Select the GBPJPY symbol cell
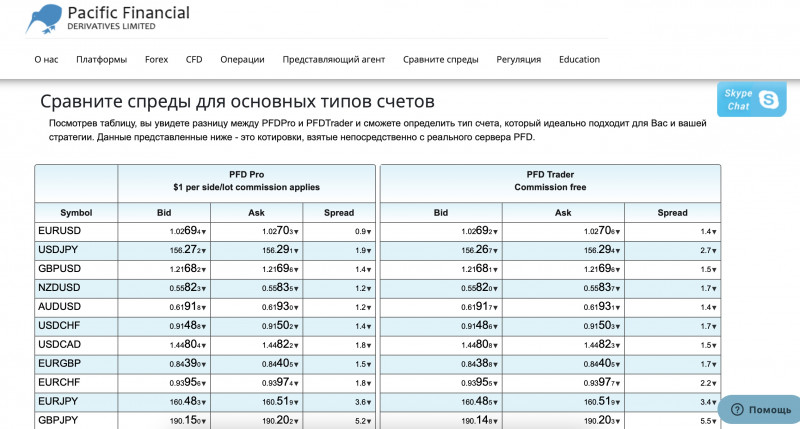This screenshot has height=429, width=800. tap(76, 420)
